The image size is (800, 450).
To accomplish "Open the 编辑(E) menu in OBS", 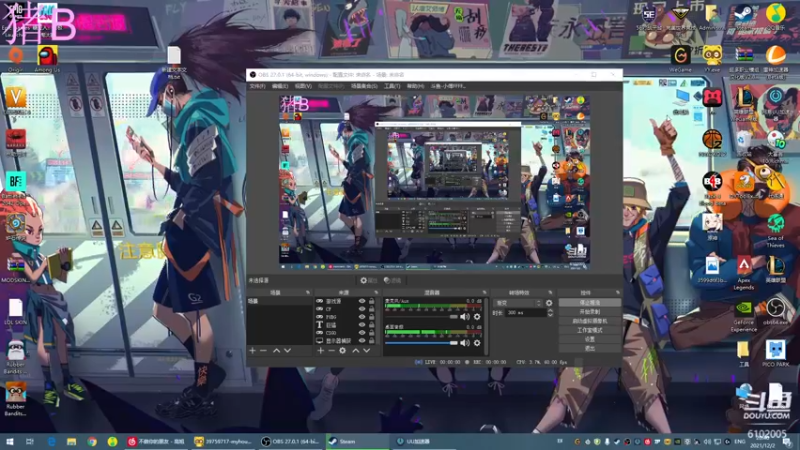I will [280, 86].
